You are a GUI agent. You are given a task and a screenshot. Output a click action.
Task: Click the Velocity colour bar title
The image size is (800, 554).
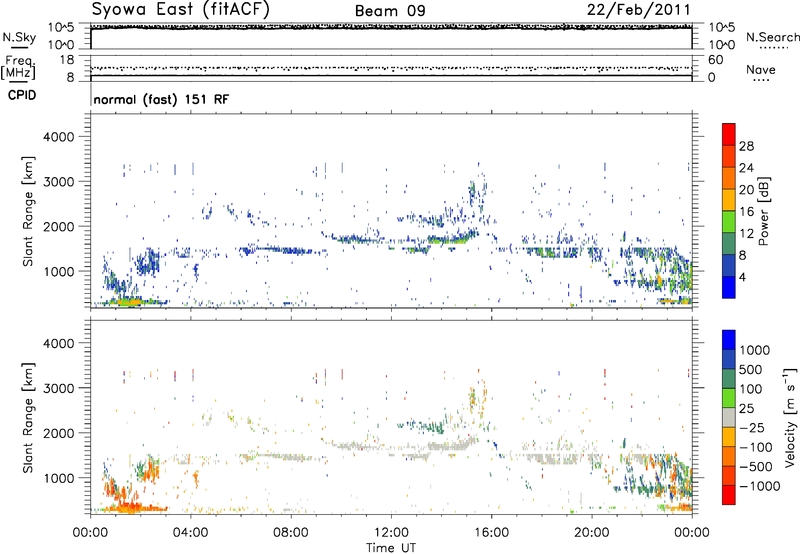[x=790, y=417]
